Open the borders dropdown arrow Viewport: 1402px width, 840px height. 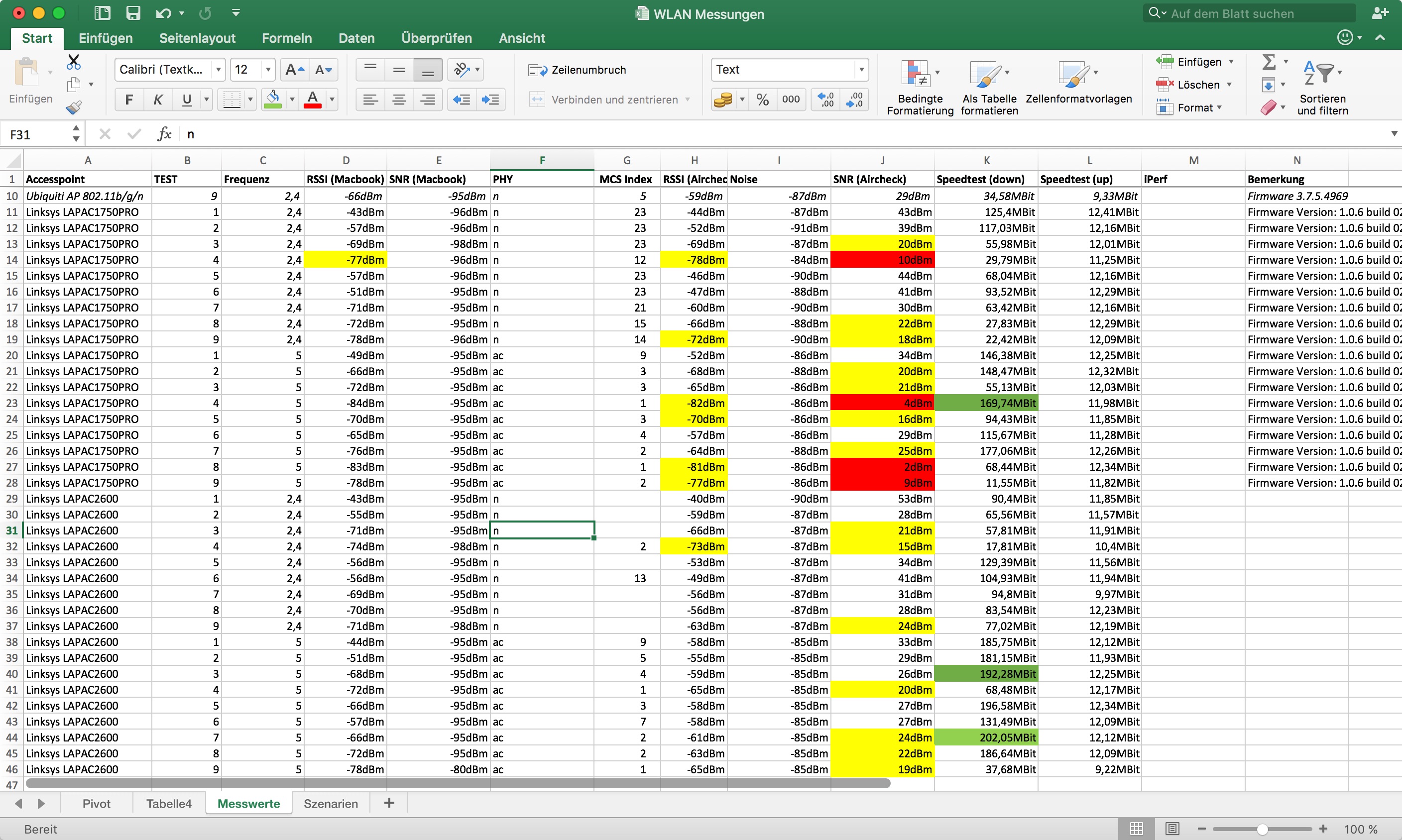250,100
